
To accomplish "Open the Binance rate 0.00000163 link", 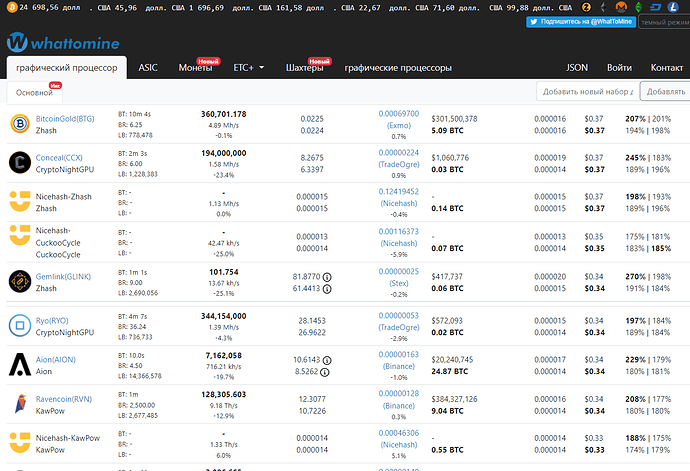I will 399,360.
